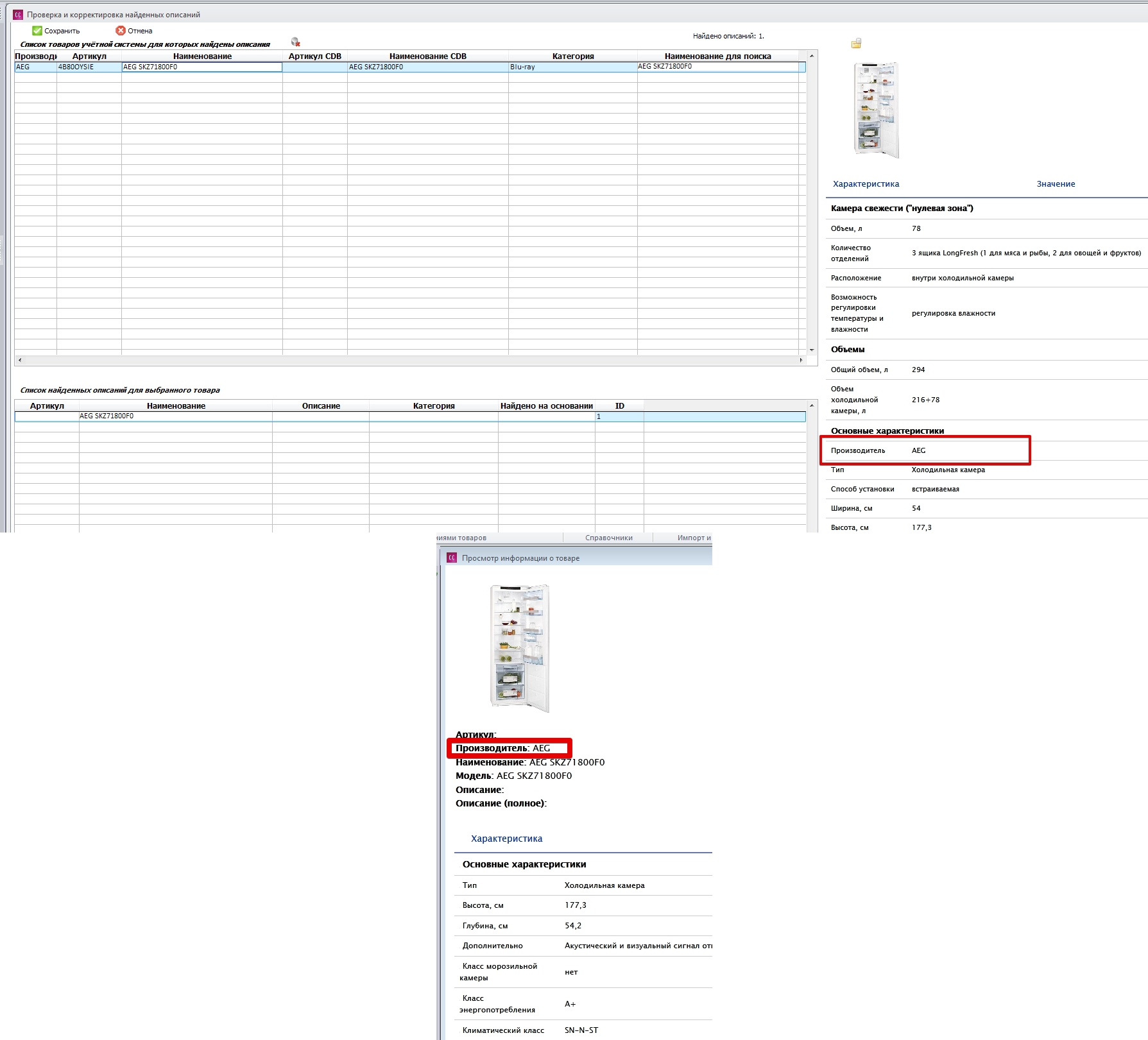Click the top table horizontal scrollbar right arrow
The image size is (1148, 1040).
tap(801, 360)
